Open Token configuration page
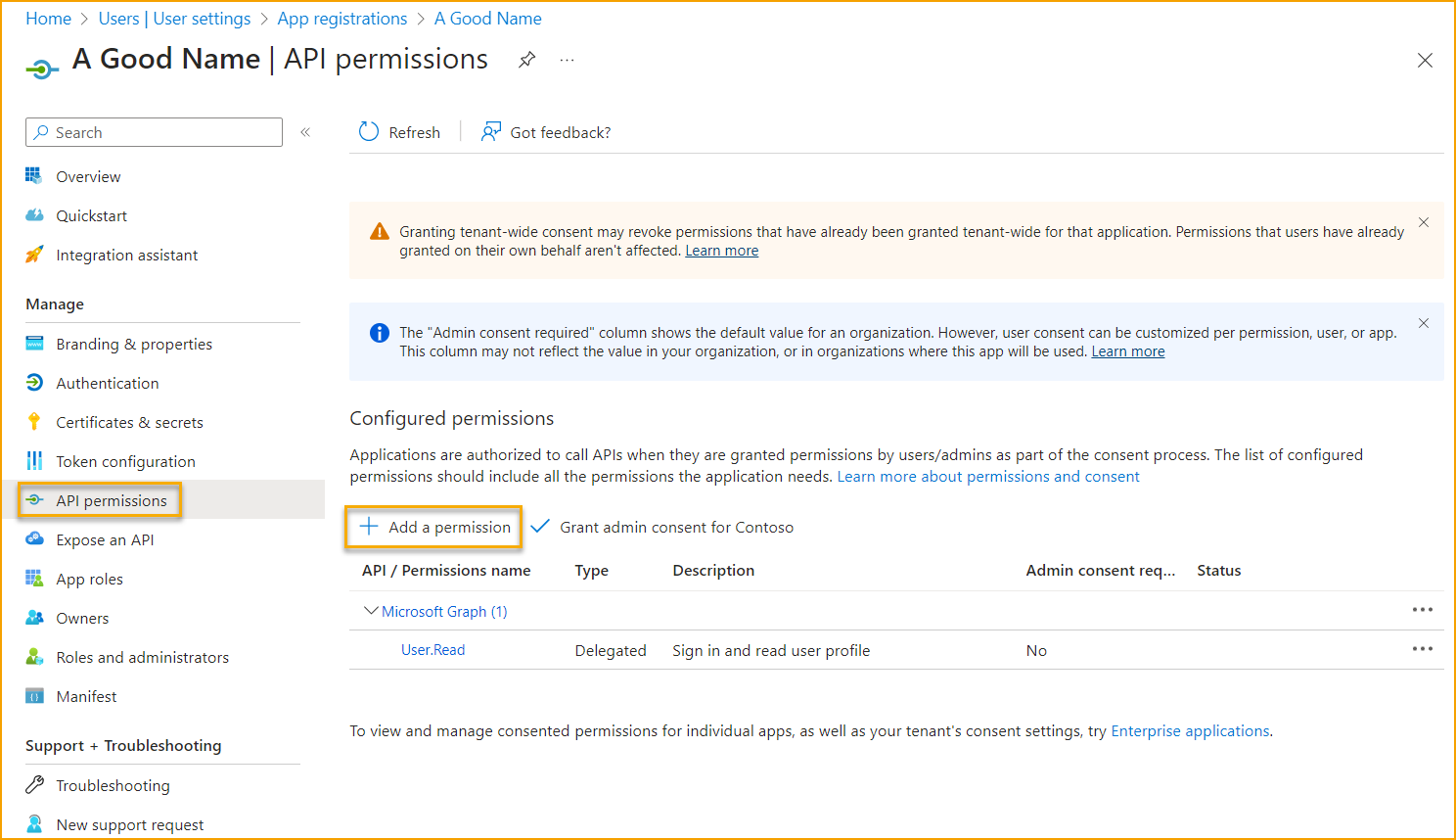The image size is (1456, 840). pos(125,461)
